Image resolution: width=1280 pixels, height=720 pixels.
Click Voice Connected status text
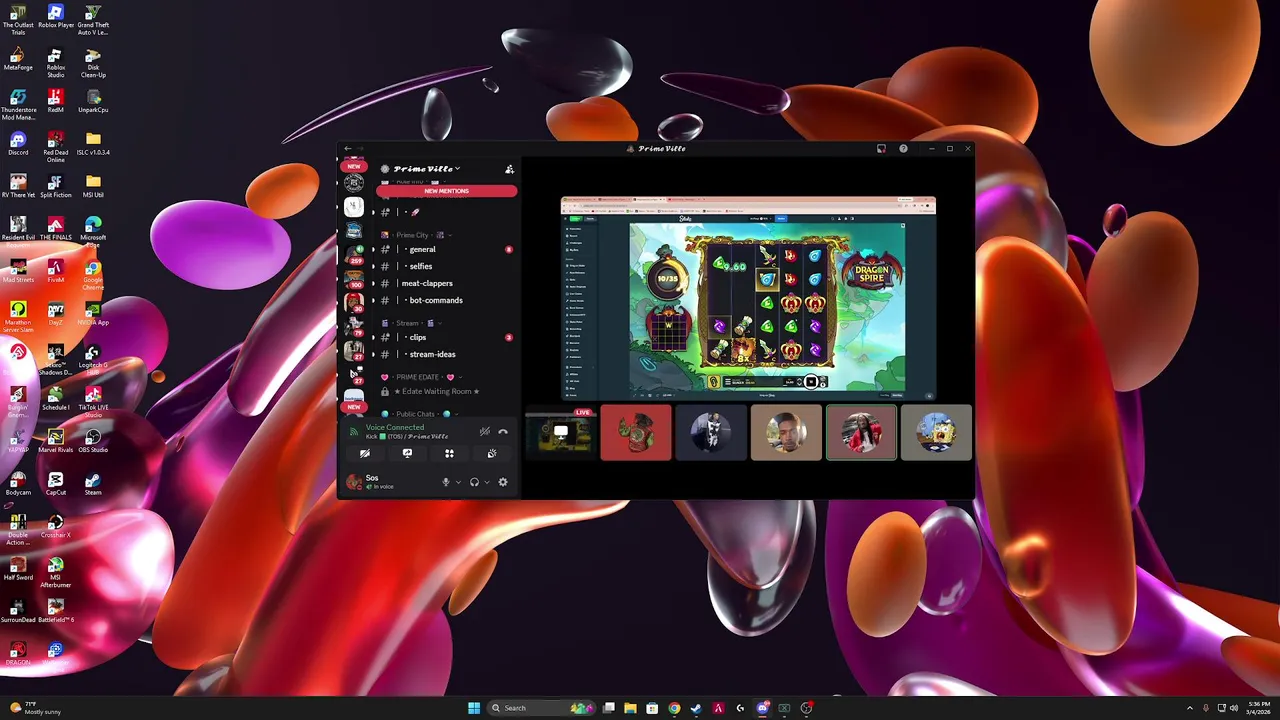coord(395,427)
